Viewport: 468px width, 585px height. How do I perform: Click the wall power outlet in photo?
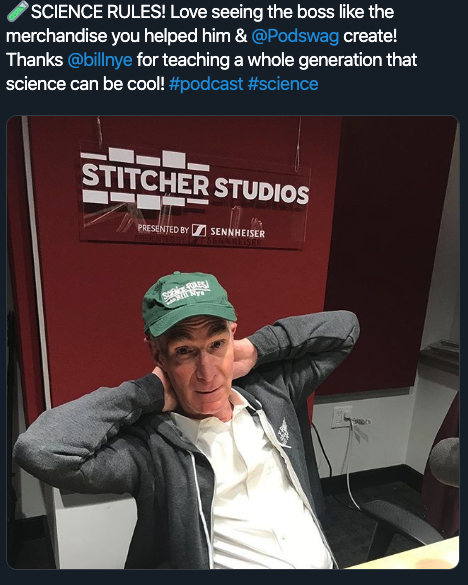[341, 416]
